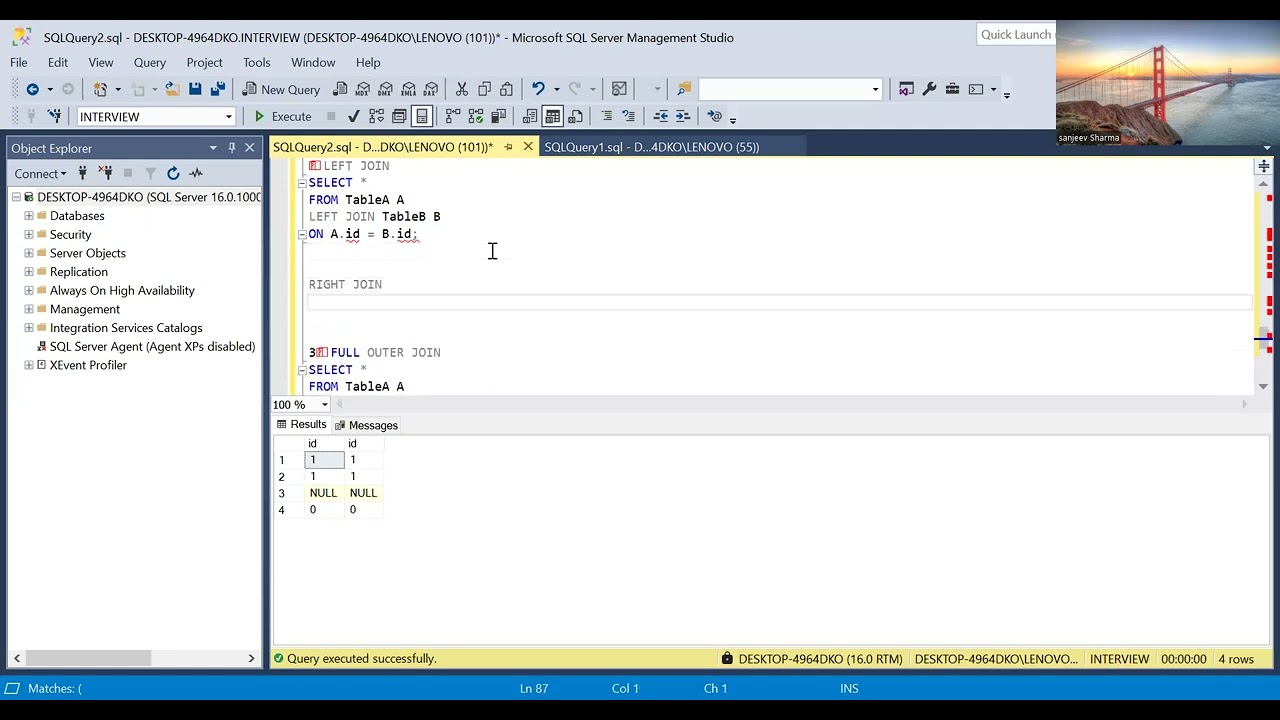
Task: Cut selection with the scissors icon
Action: pyautogui.click(x=461, y=89)
